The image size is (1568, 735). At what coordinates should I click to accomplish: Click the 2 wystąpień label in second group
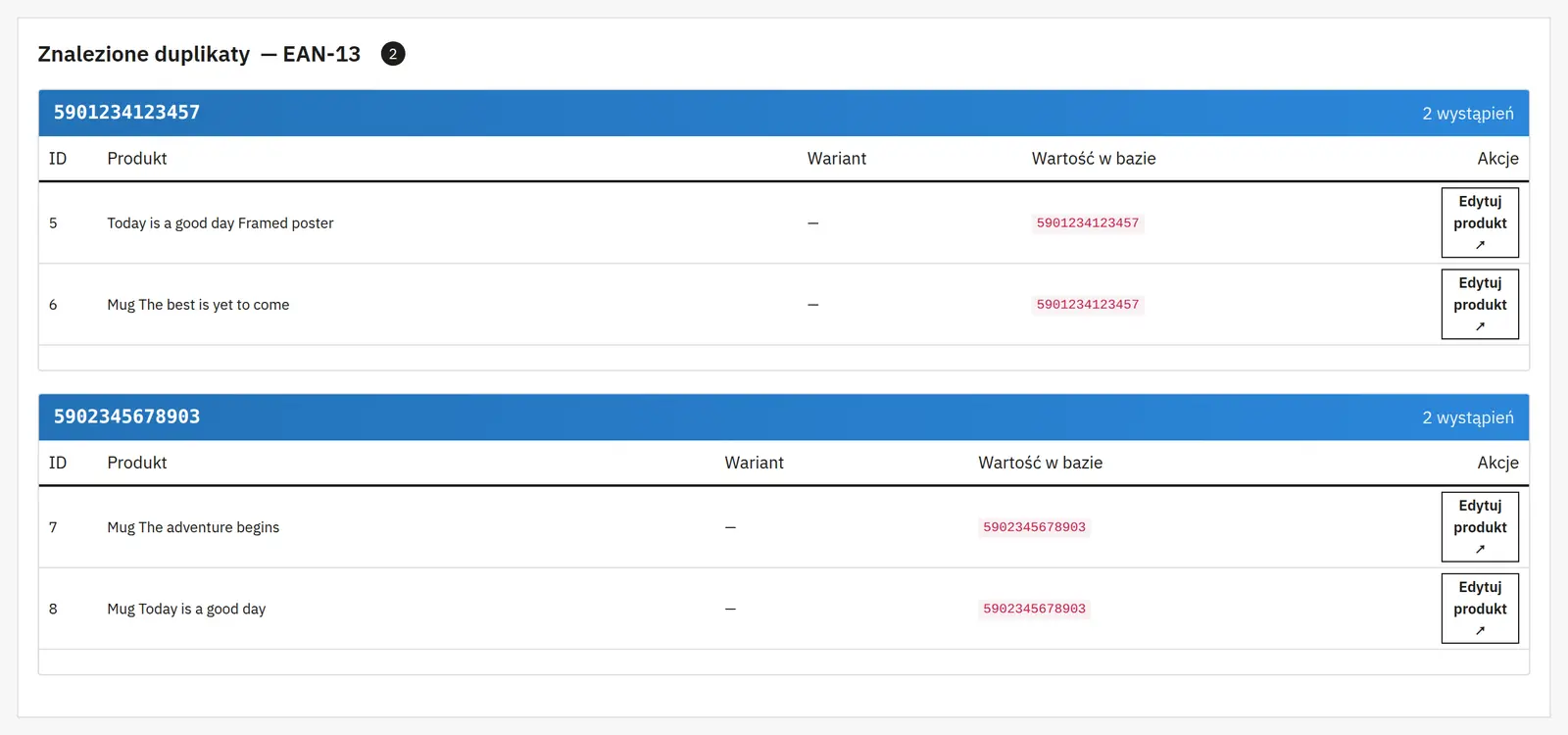tap(1467, 417)
